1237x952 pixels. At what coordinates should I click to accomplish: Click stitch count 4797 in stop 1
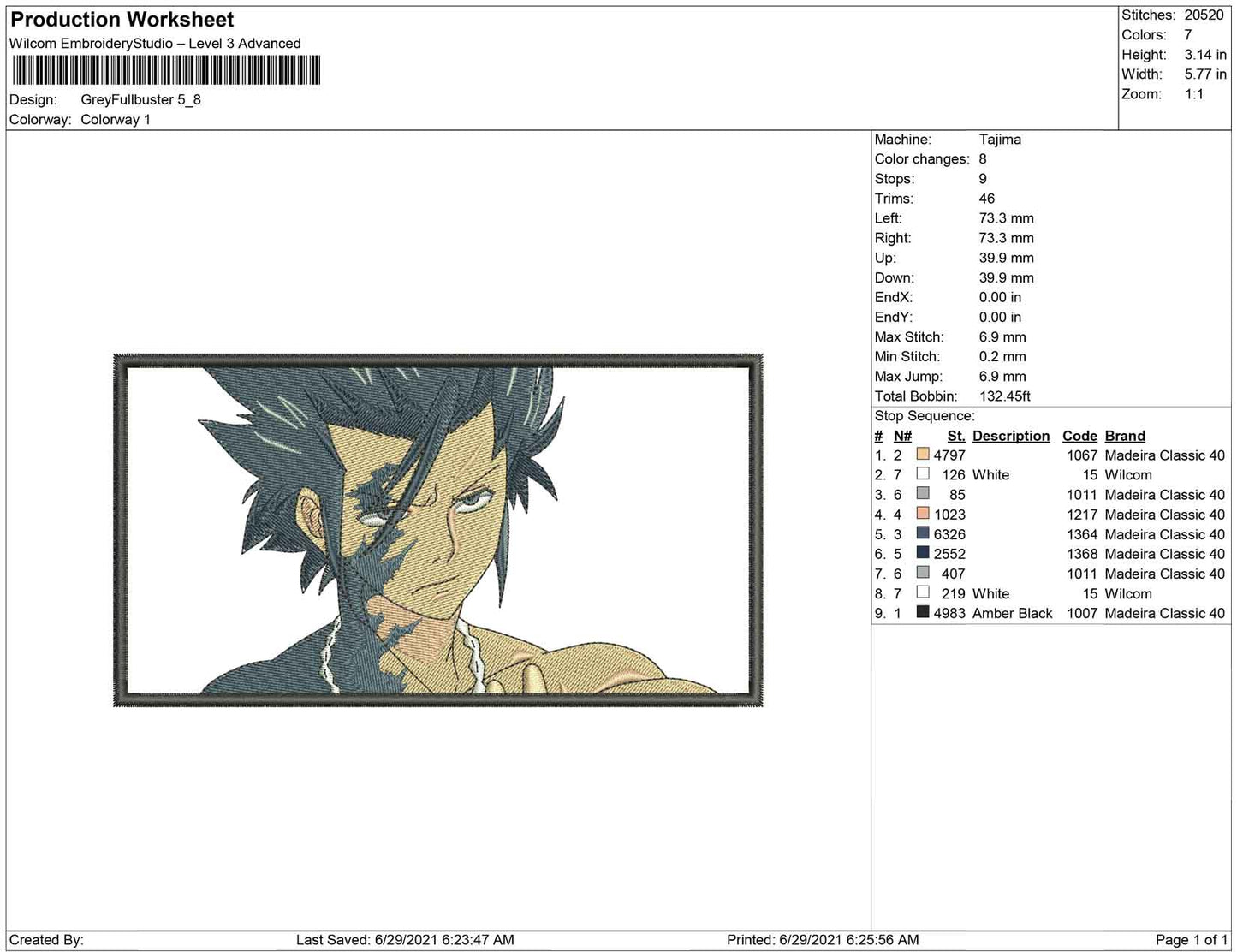(949, 456)
